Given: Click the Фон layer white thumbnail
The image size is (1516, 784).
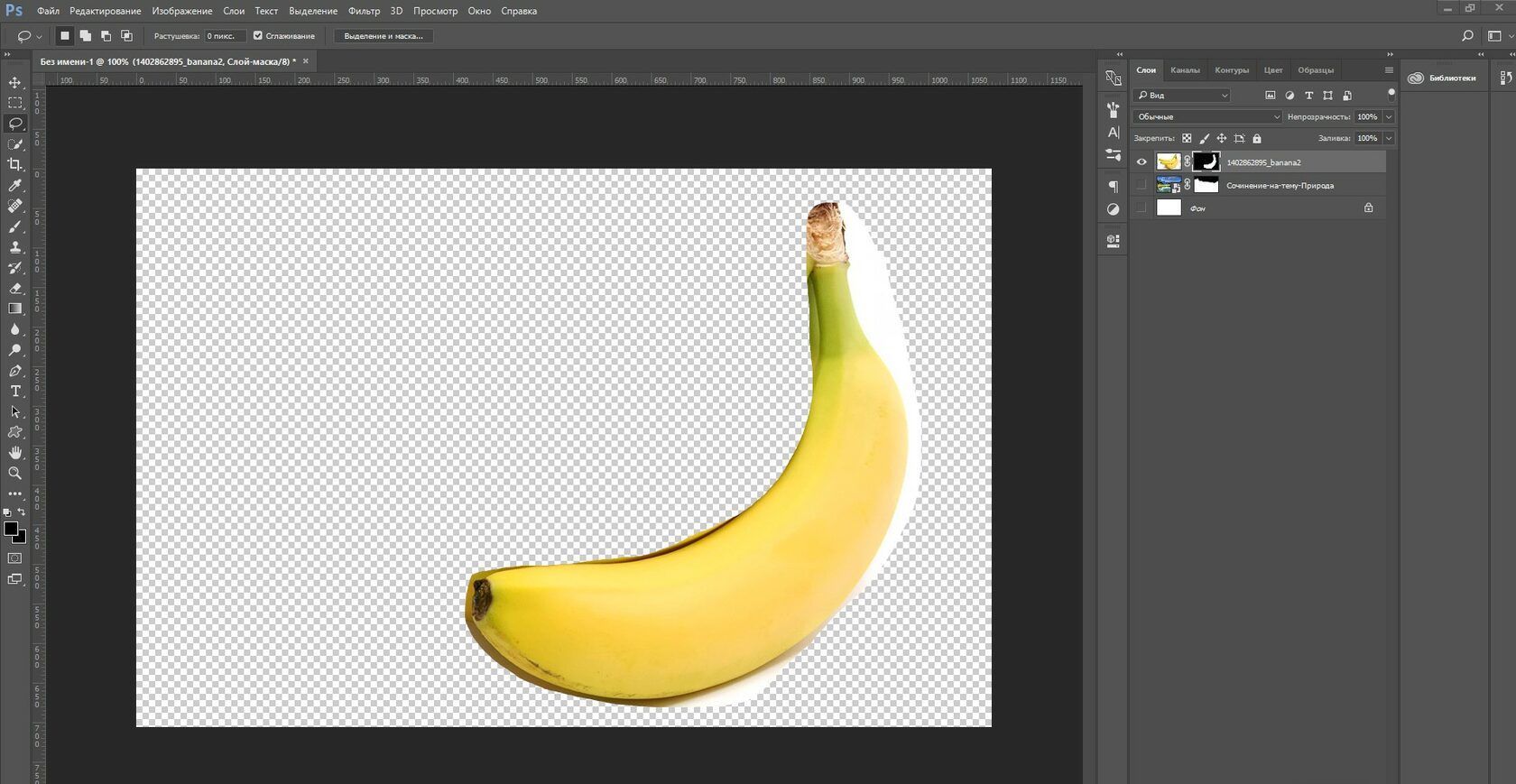Looking at the screenshot, I should [1169, 208].
